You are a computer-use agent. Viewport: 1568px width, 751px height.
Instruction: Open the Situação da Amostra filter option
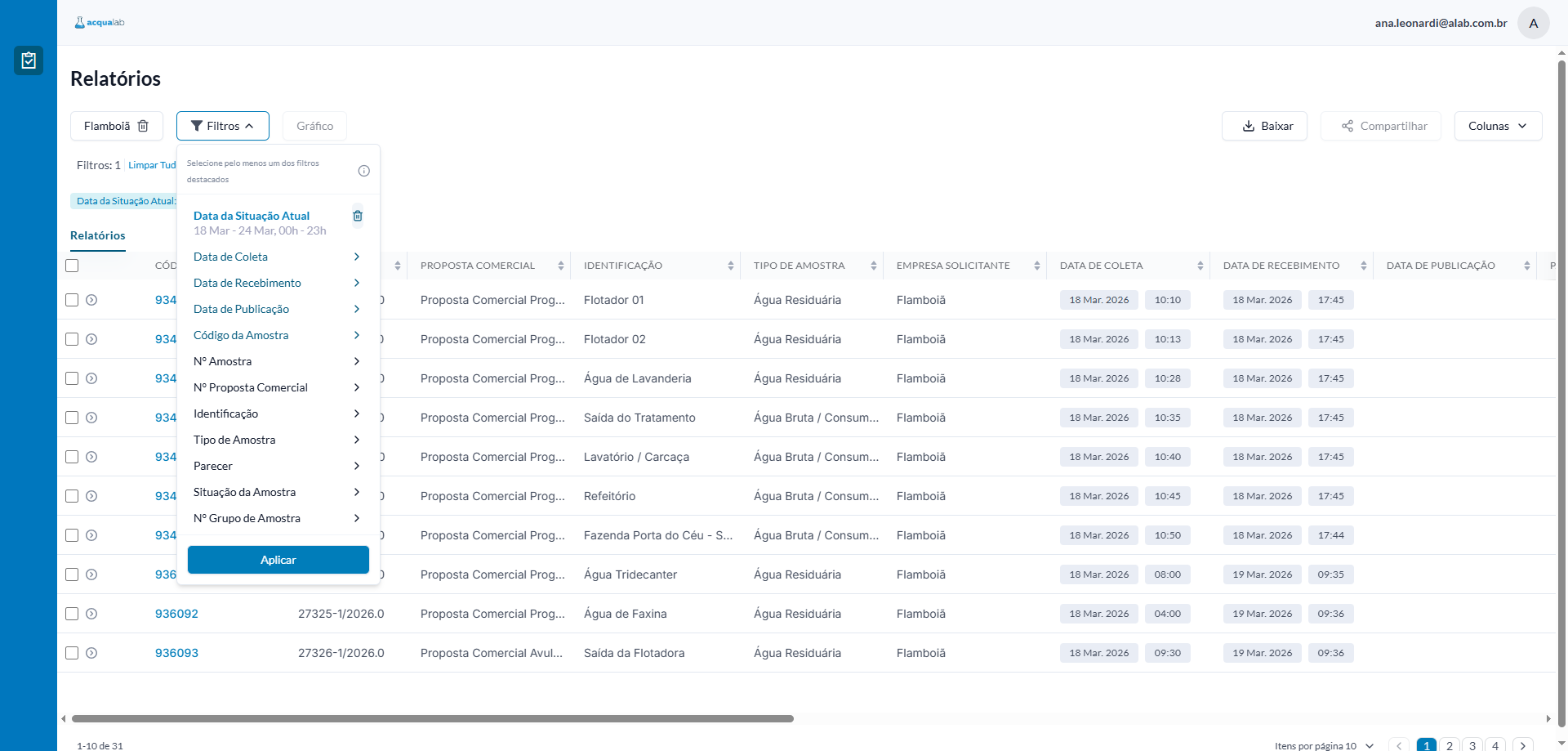click(x=276, y=492)
